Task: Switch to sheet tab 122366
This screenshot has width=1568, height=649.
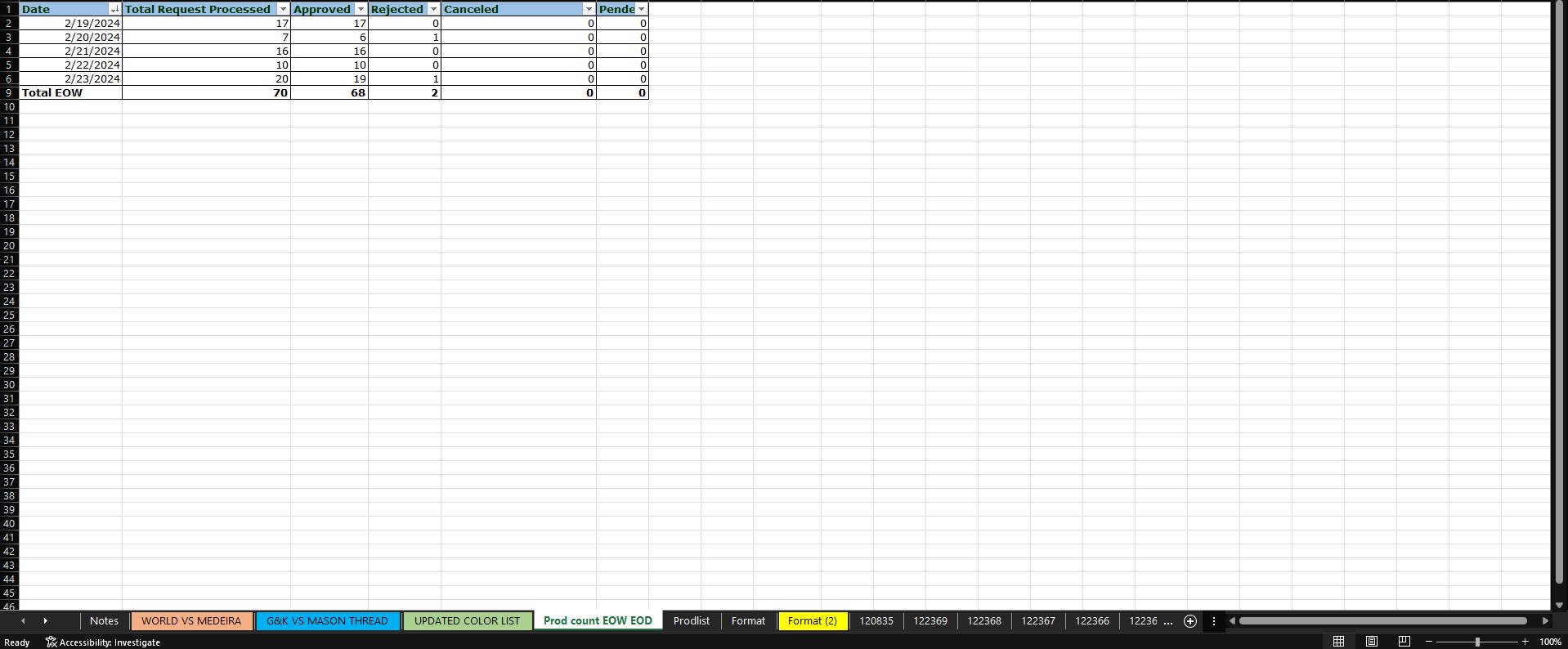Action: point(1092,621)
